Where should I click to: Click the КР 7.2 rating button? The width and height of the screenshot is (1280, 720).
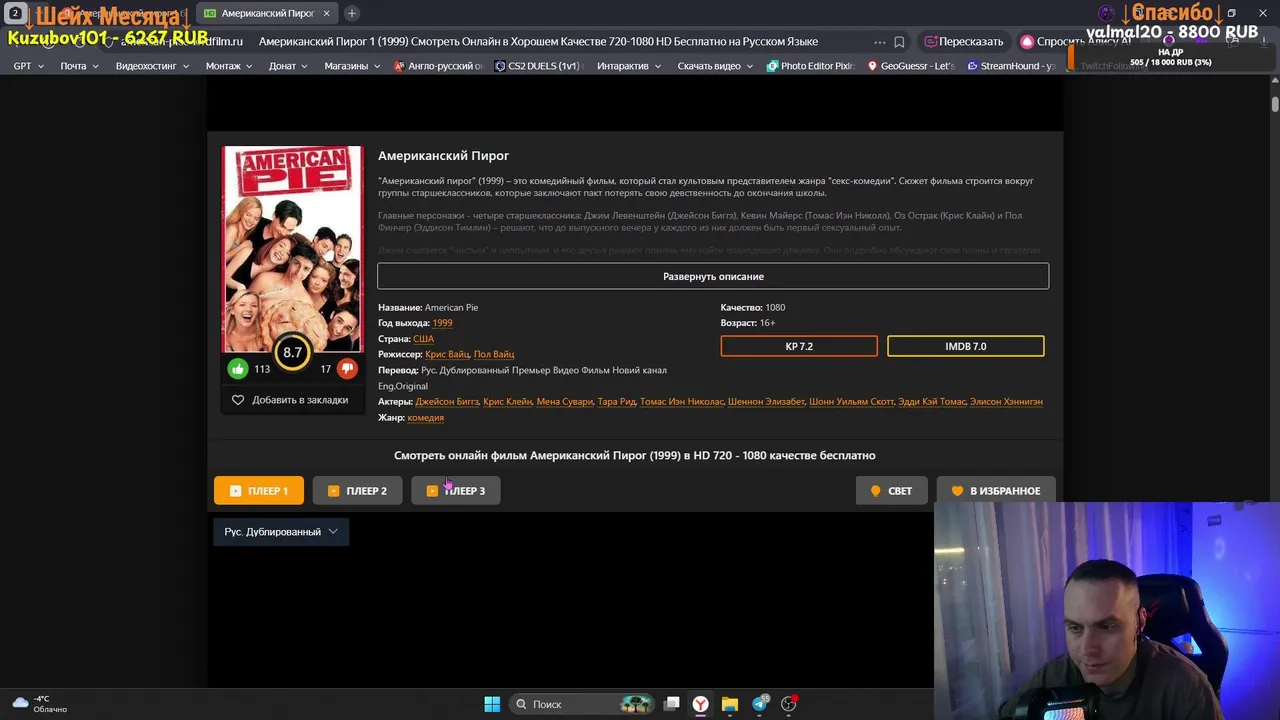(x=799, y=346)
